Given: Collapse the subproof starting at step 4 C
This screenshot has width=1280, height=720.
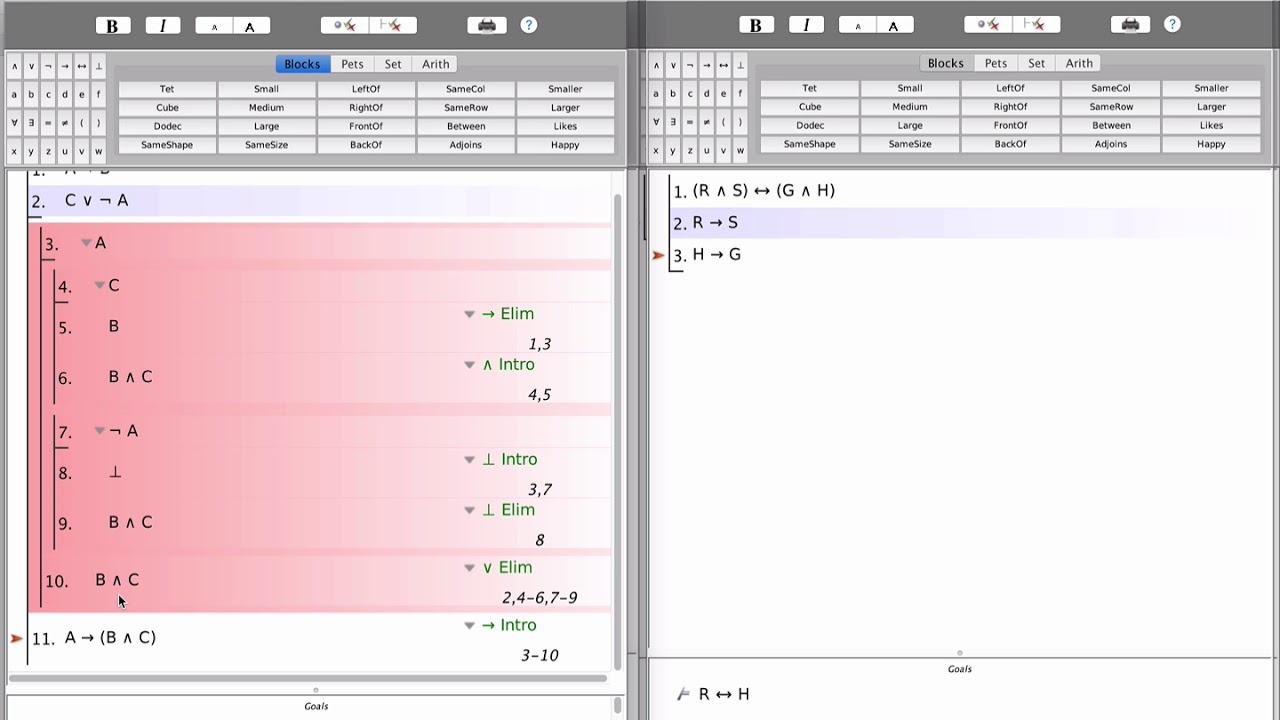Looking at the screenshot, I should tap(99, 286).
